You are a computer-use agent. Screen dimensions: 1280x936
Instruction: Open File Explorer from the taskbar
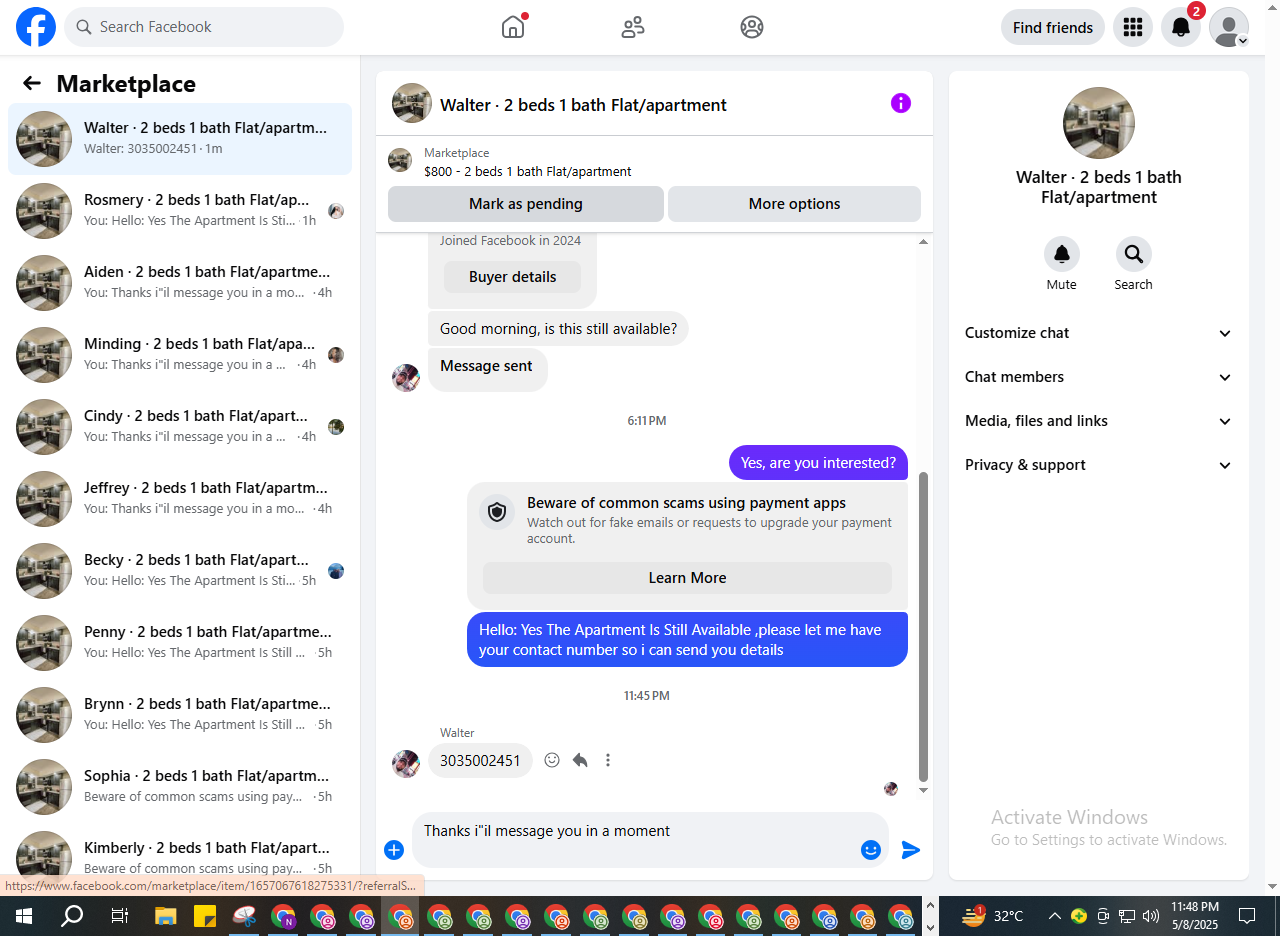click(166, 915)
